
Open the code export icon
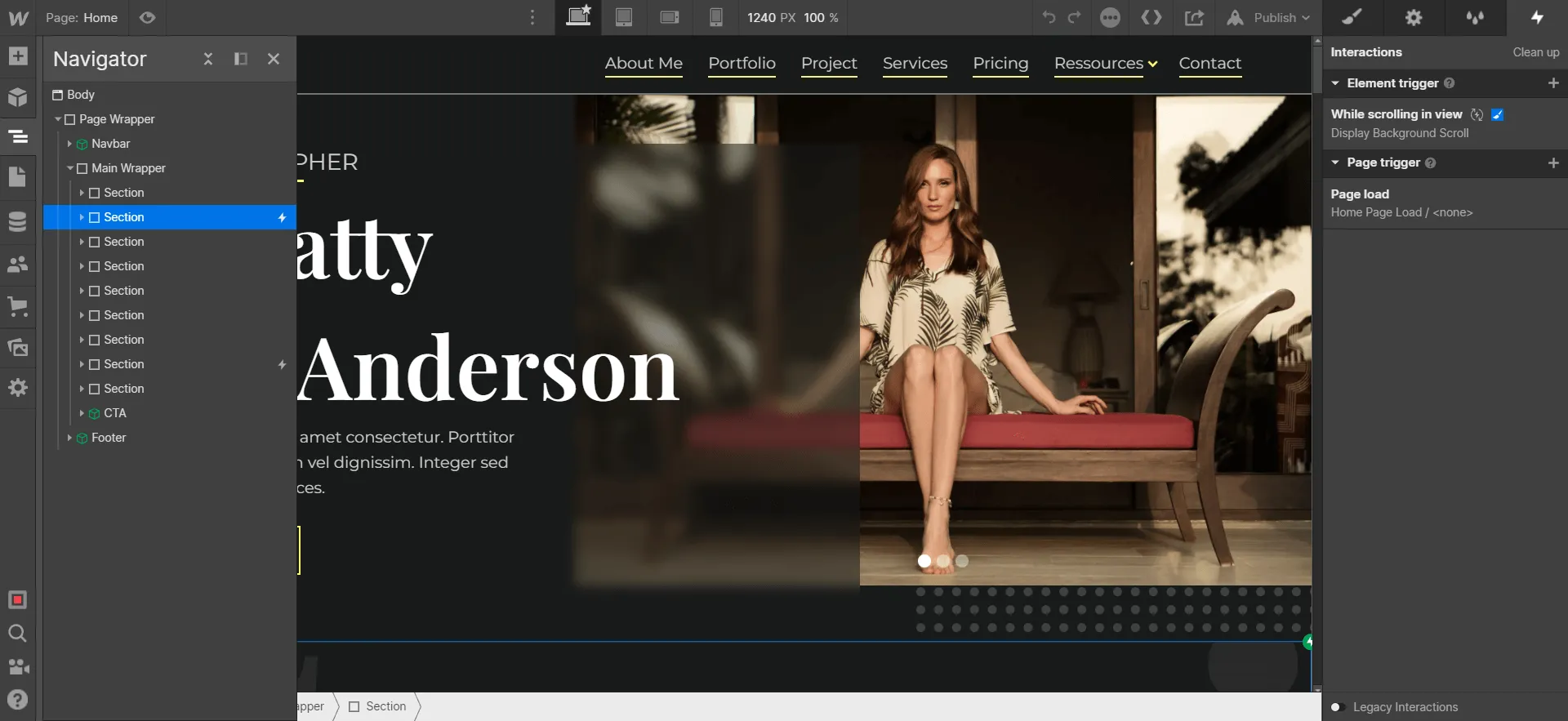pos(1151,18)
